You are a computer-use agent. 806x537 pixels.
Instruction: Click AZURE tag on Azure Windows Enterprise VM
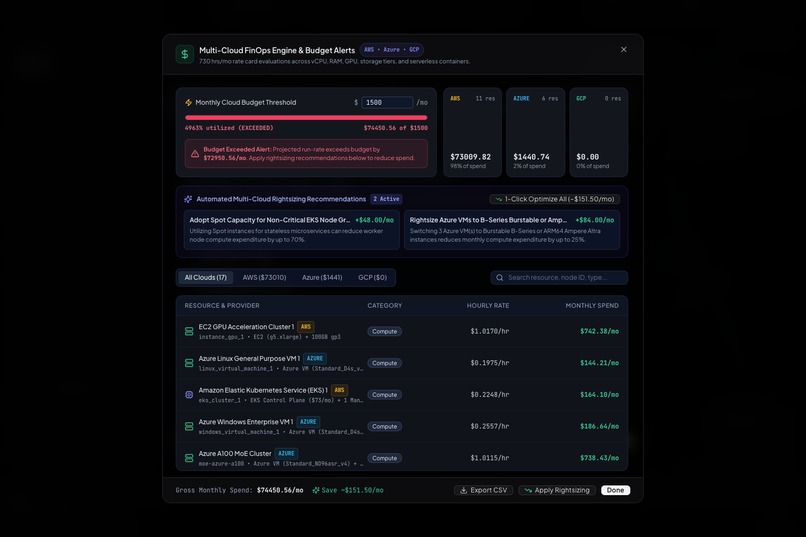click(x=308, y=422)
